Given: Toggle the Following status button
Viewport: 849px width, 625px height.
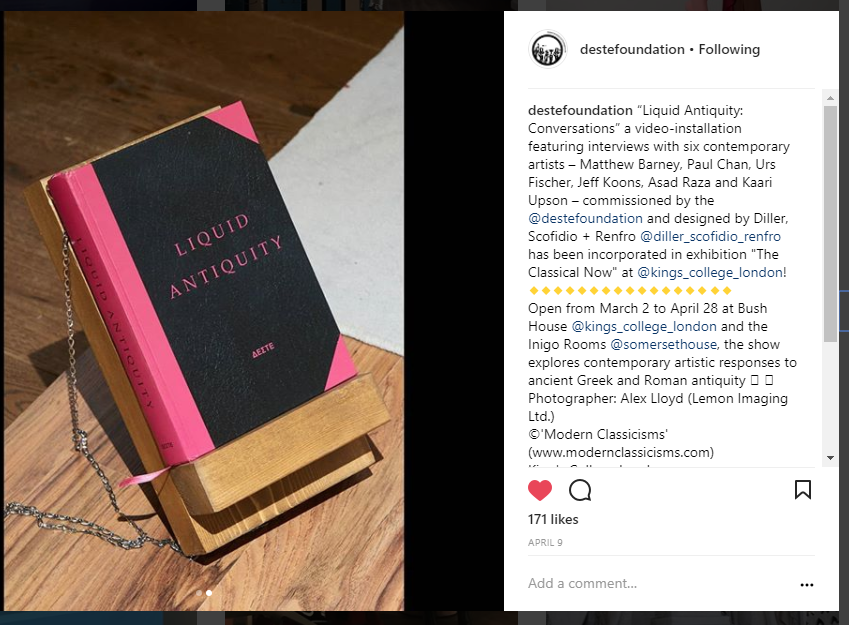Looking at the screenshot, I should coord(729,49).
